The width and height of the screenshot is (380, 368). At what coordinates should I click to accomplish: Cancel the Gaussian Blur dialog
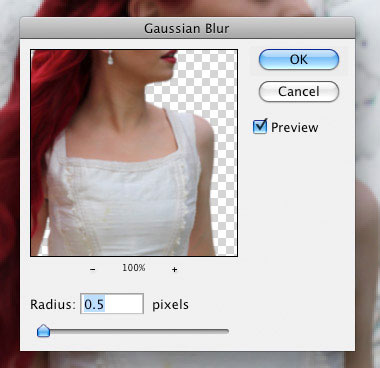click(299, 91)
